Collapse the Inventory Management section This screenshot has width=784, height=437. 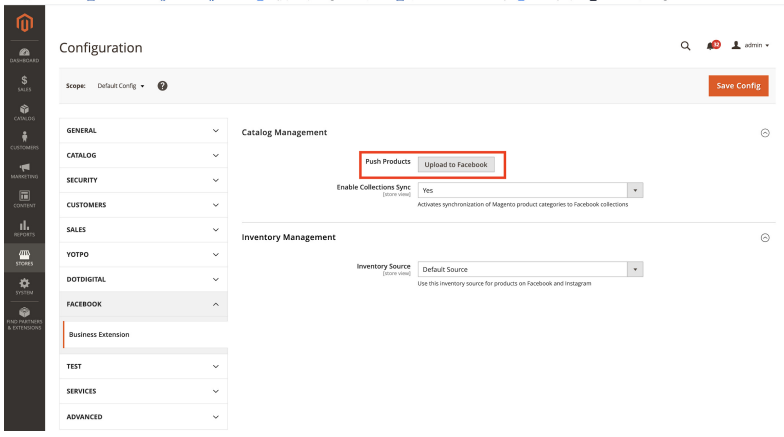click(x=765, y=238)
